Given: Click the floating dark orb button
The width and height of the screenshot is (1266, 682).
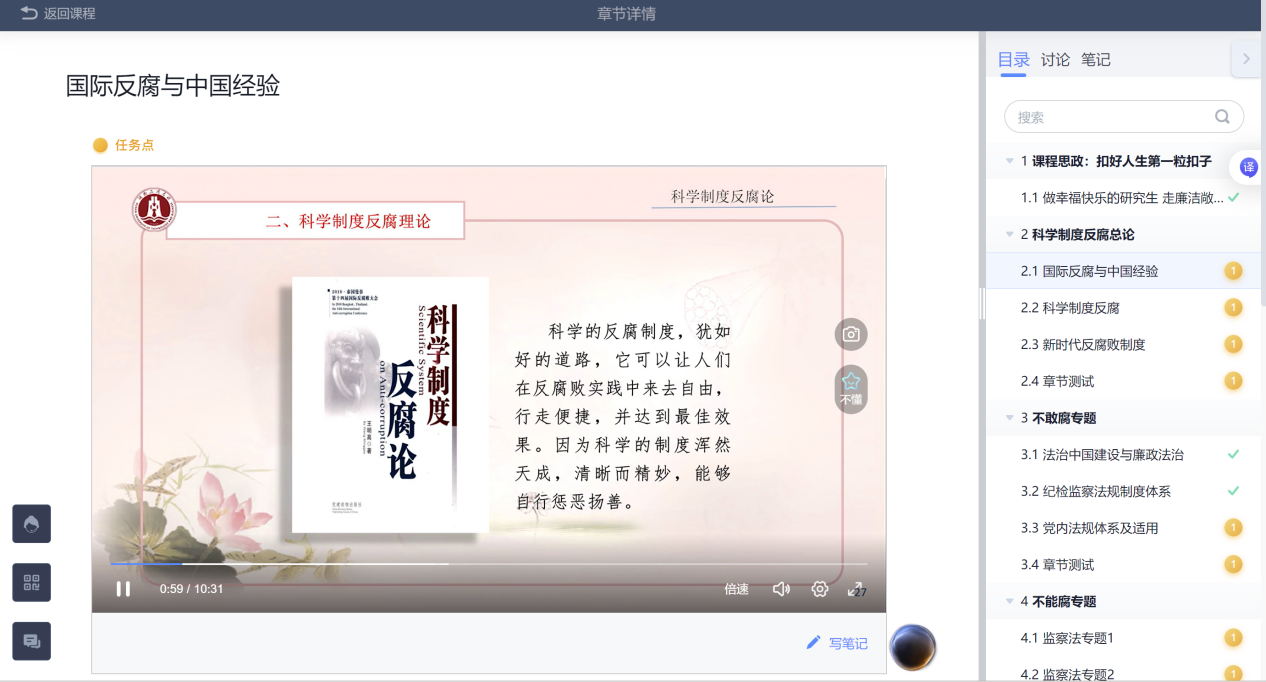Looking at the screenshot, I should pyautogui.click(x=912, y=647).
